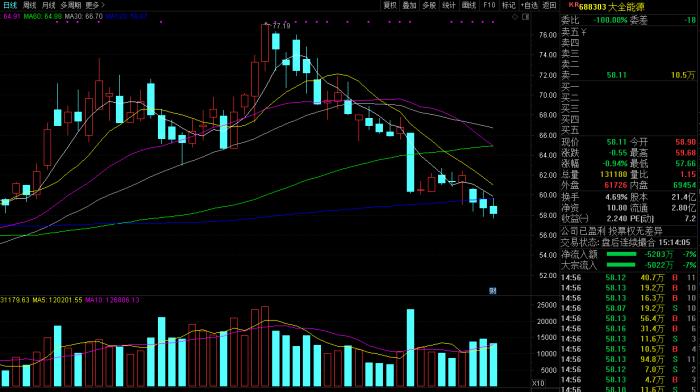The image size is (700, 392).
Task: Click tick row with volume 94.8万
Action: pos(629,359)
